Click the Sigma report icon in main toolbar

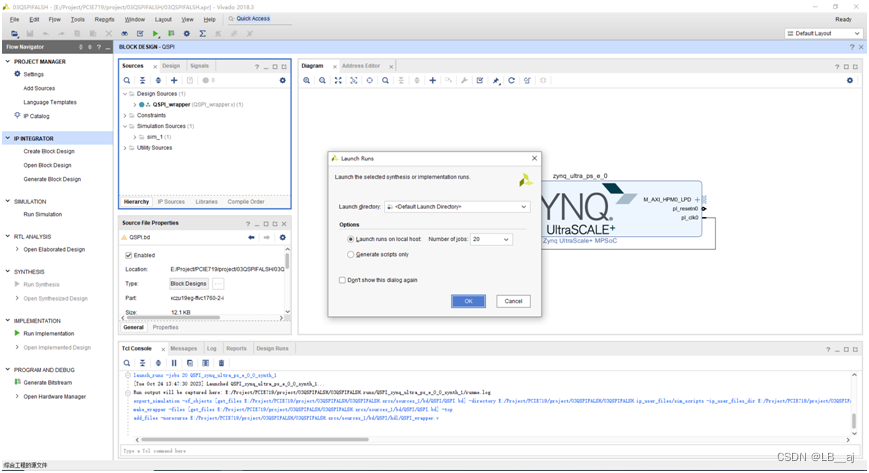point(203,34)
